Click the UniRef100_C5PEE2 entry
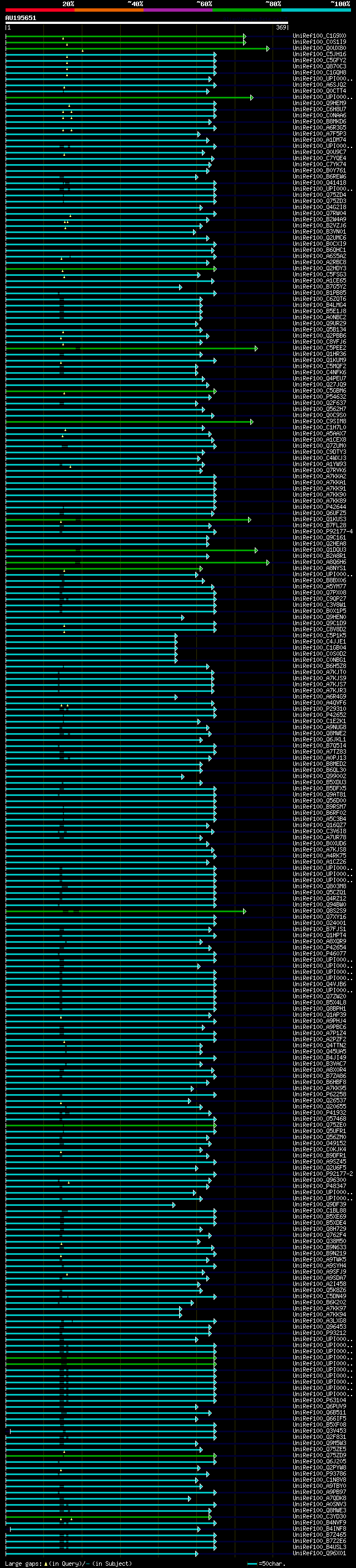 point(319,348)
